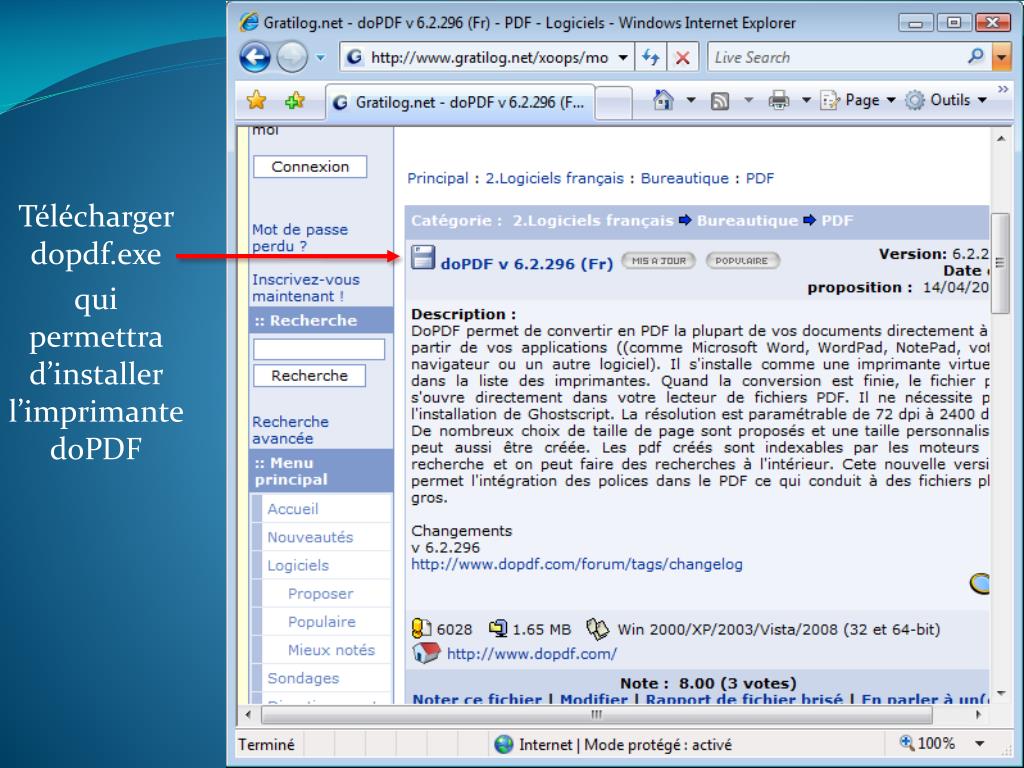Click the floppy disk download icon
The image size is (1024, 768).
point(423,257)
